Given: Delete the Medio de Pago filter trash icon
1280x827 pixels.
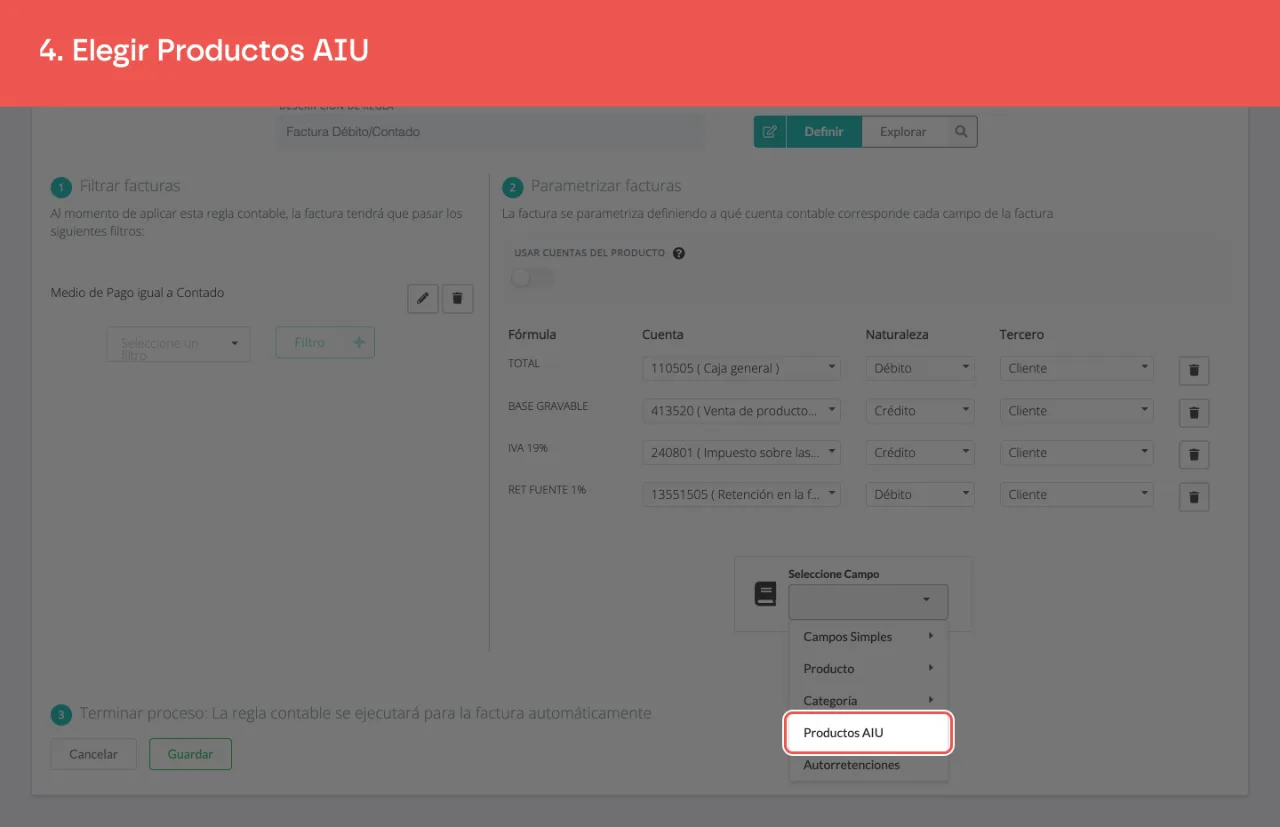Looking at the screenshot, I should point(458,298).
